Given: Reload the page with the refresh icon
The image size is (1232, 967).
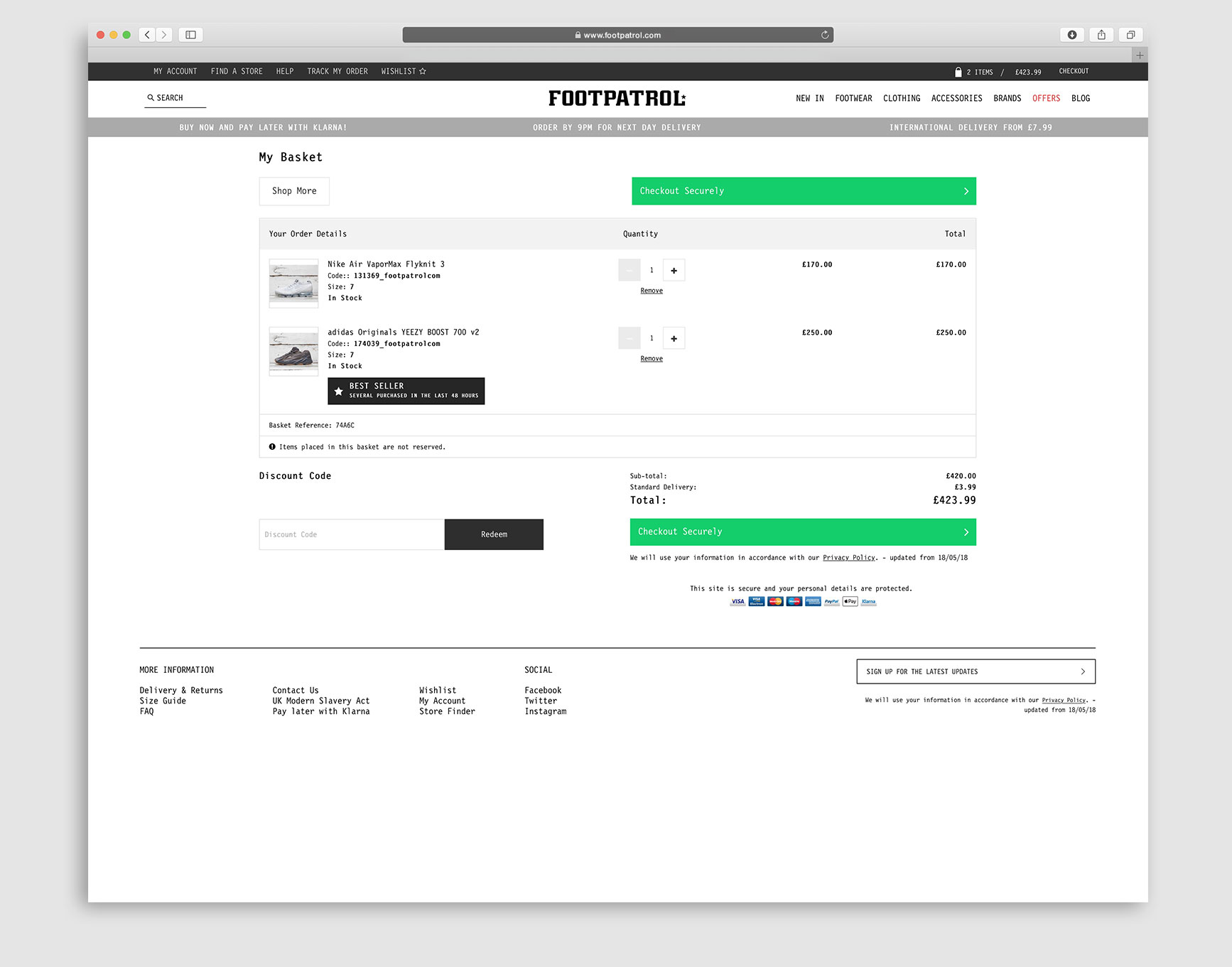Looking at the screenshot, I should click(825, 35).
